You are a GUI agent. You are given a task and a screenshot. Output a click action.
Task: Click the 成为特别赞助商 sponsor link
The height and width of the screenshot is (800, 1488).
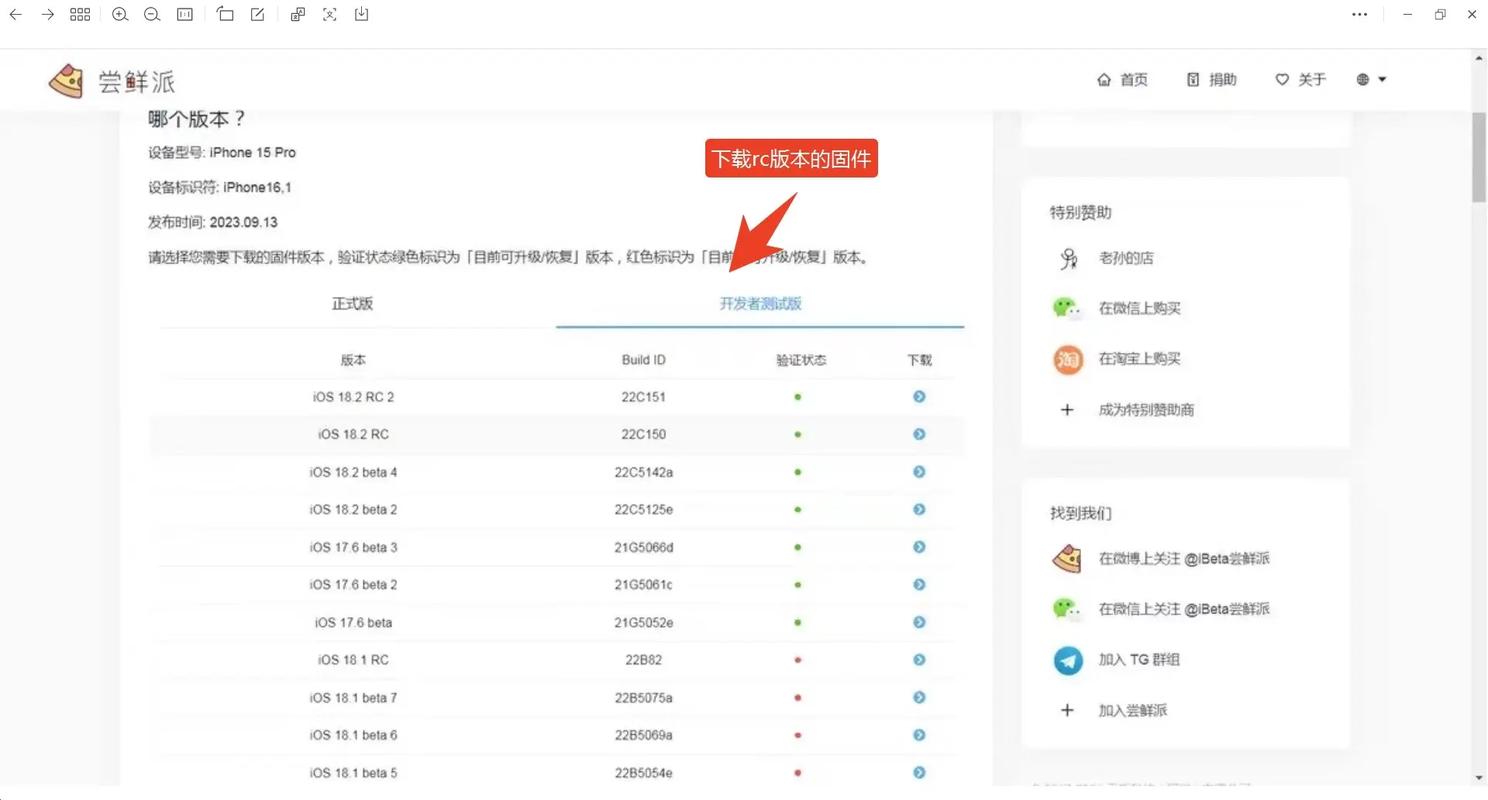pyautogui.click(x=1145, y=409)
